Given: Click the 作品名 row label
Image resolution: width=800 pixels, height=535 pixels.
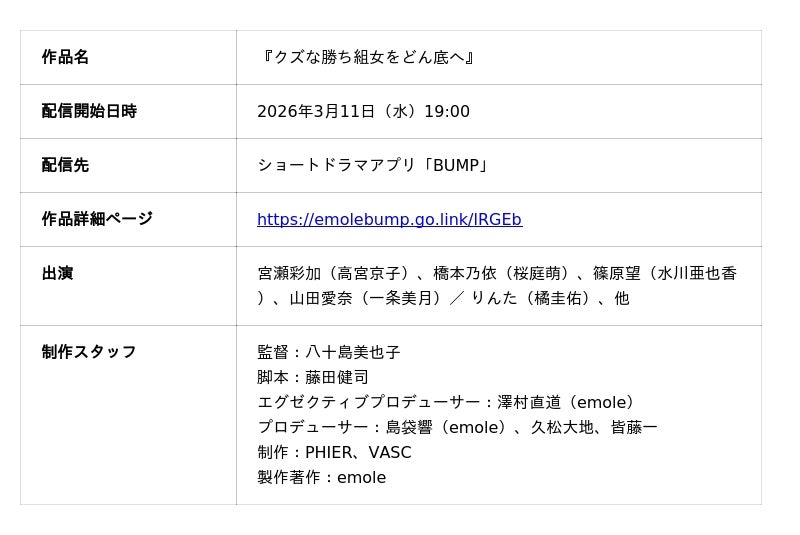Looking at the screenshot, I should tap(66, 57).
